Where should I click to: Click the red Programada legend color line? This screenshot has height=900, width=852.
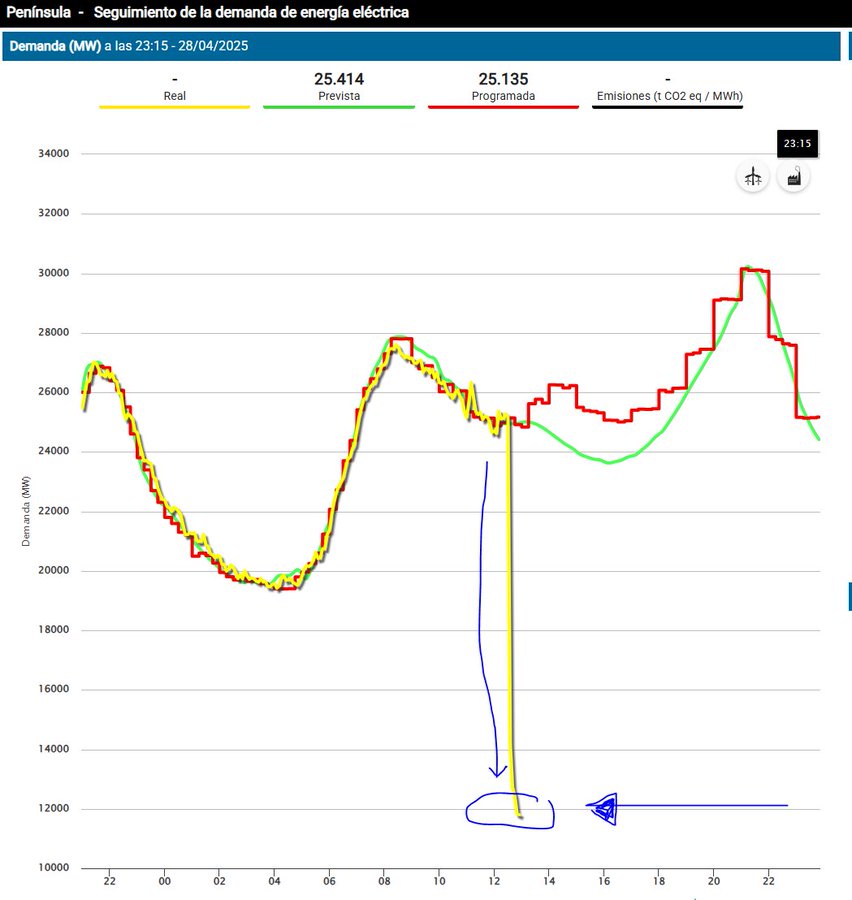(503, 107)
